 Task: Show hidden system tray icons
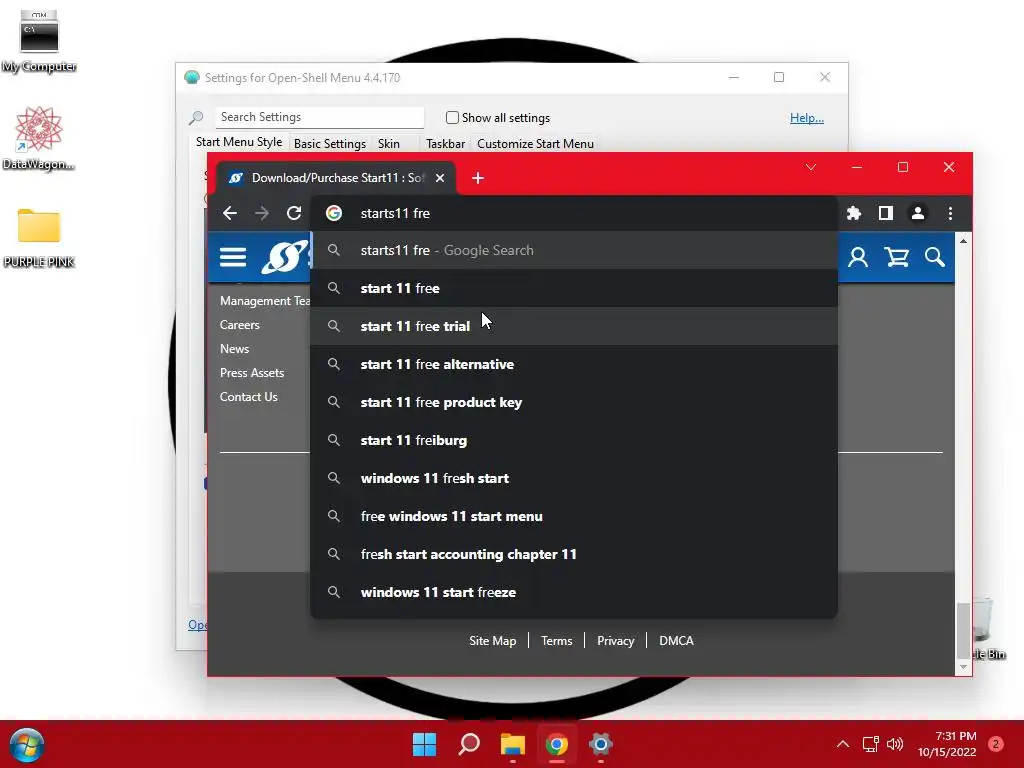pyautogui.click(x=843, y=744)
